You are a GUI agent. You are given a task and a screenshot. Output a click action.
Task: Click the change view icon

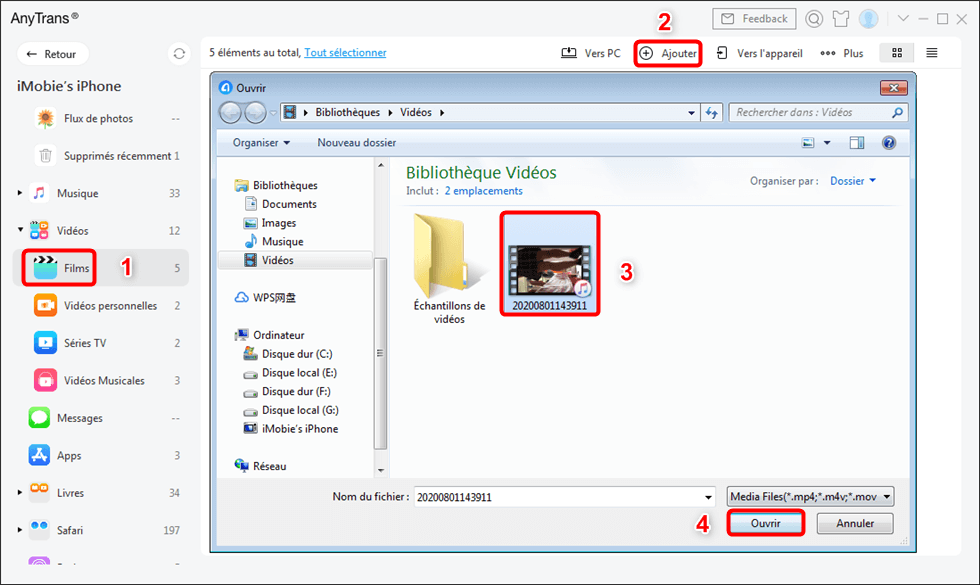pos(808,143)
